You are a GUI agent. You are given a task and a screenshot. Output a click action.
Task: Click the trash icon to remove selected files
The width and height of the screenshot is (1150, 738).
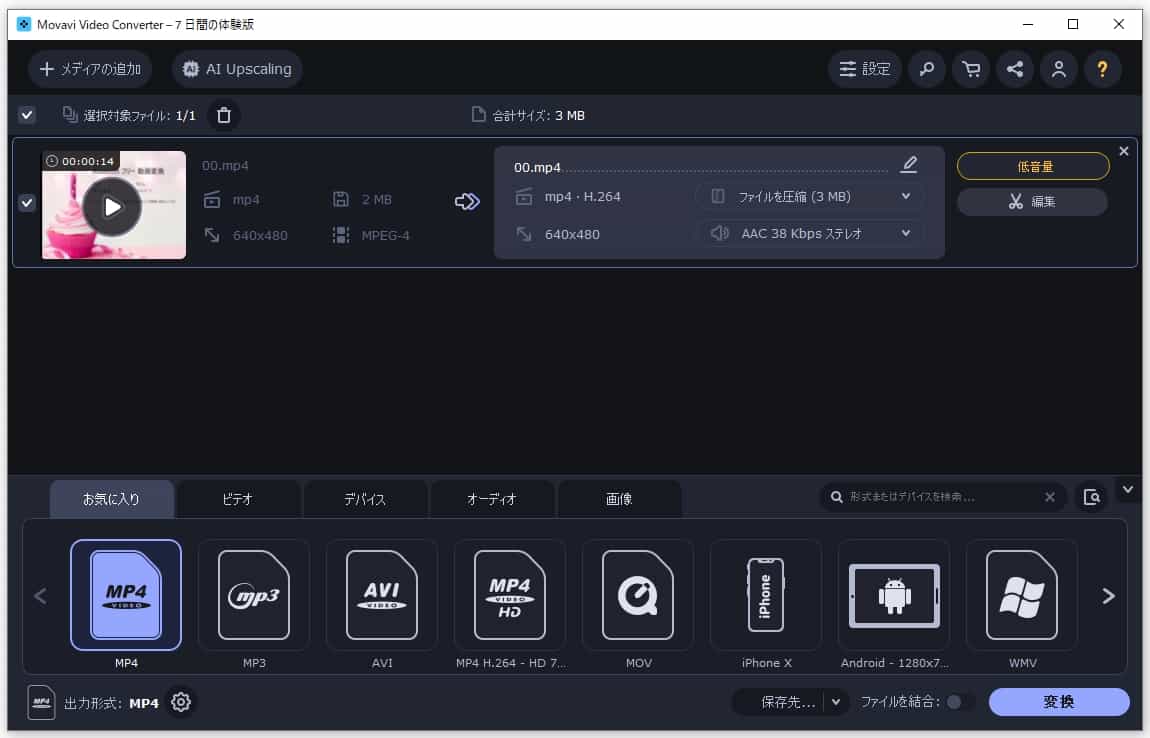coord(223,115)
